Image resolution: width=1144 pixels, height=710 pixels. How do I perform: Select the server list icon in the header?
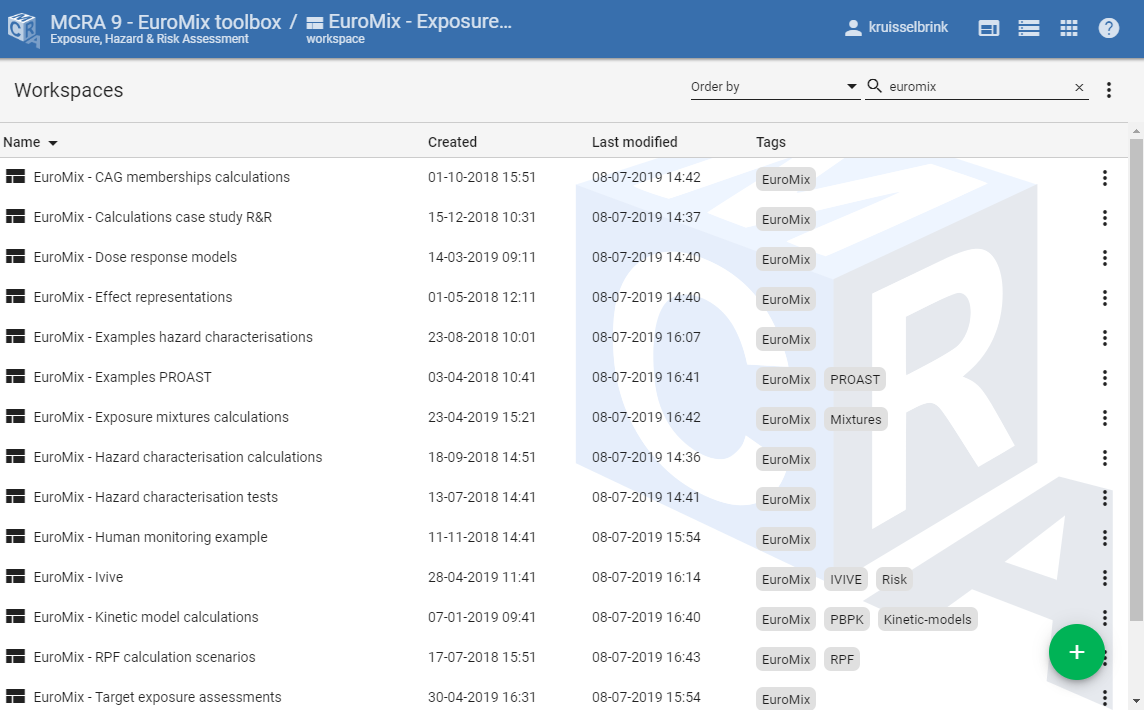click(x=1029, y=27)
